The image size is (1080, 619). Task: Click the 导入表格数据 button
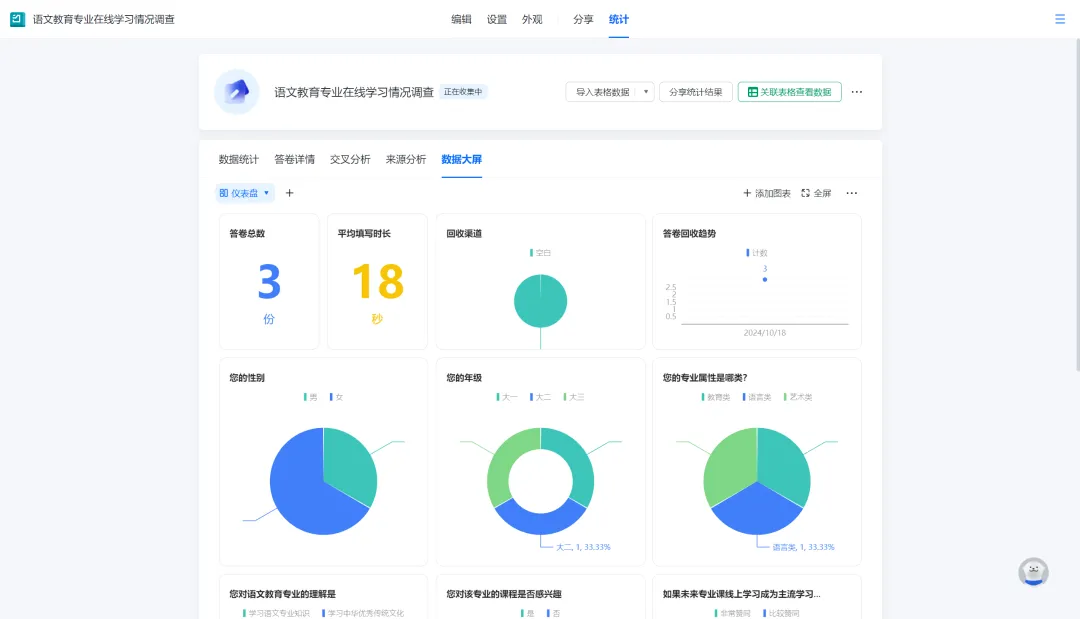click(x=602, y=92)
